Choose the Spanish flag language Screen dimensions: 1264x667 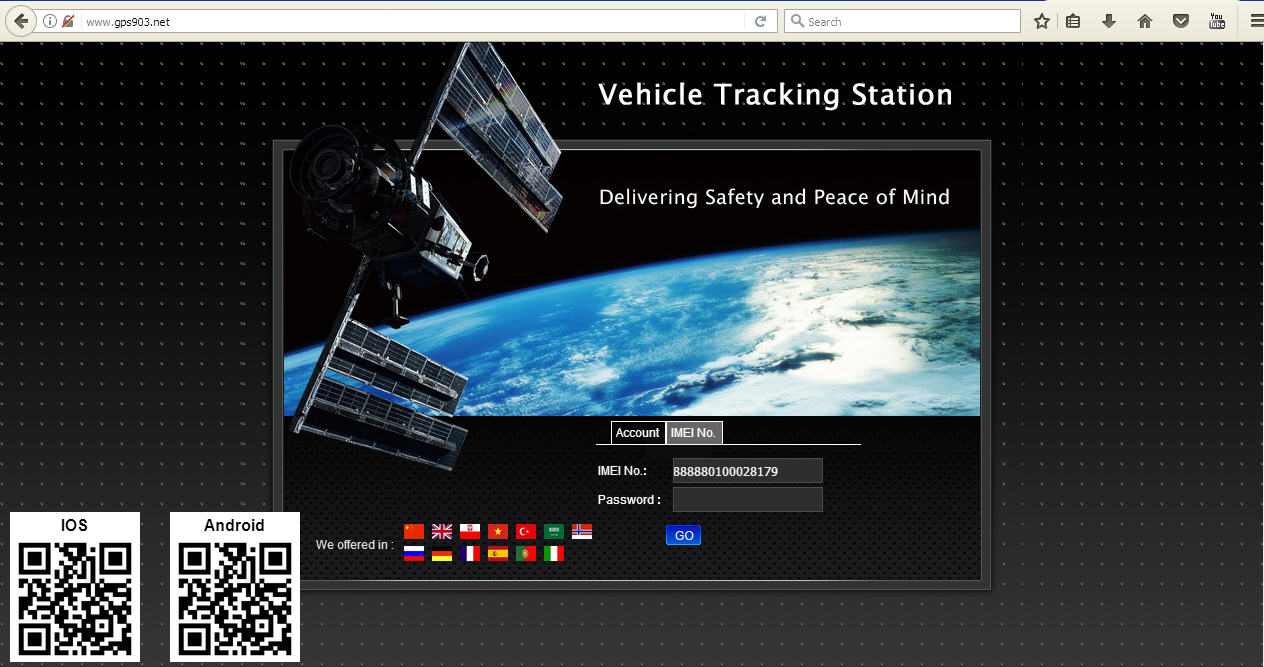[498, 554]
